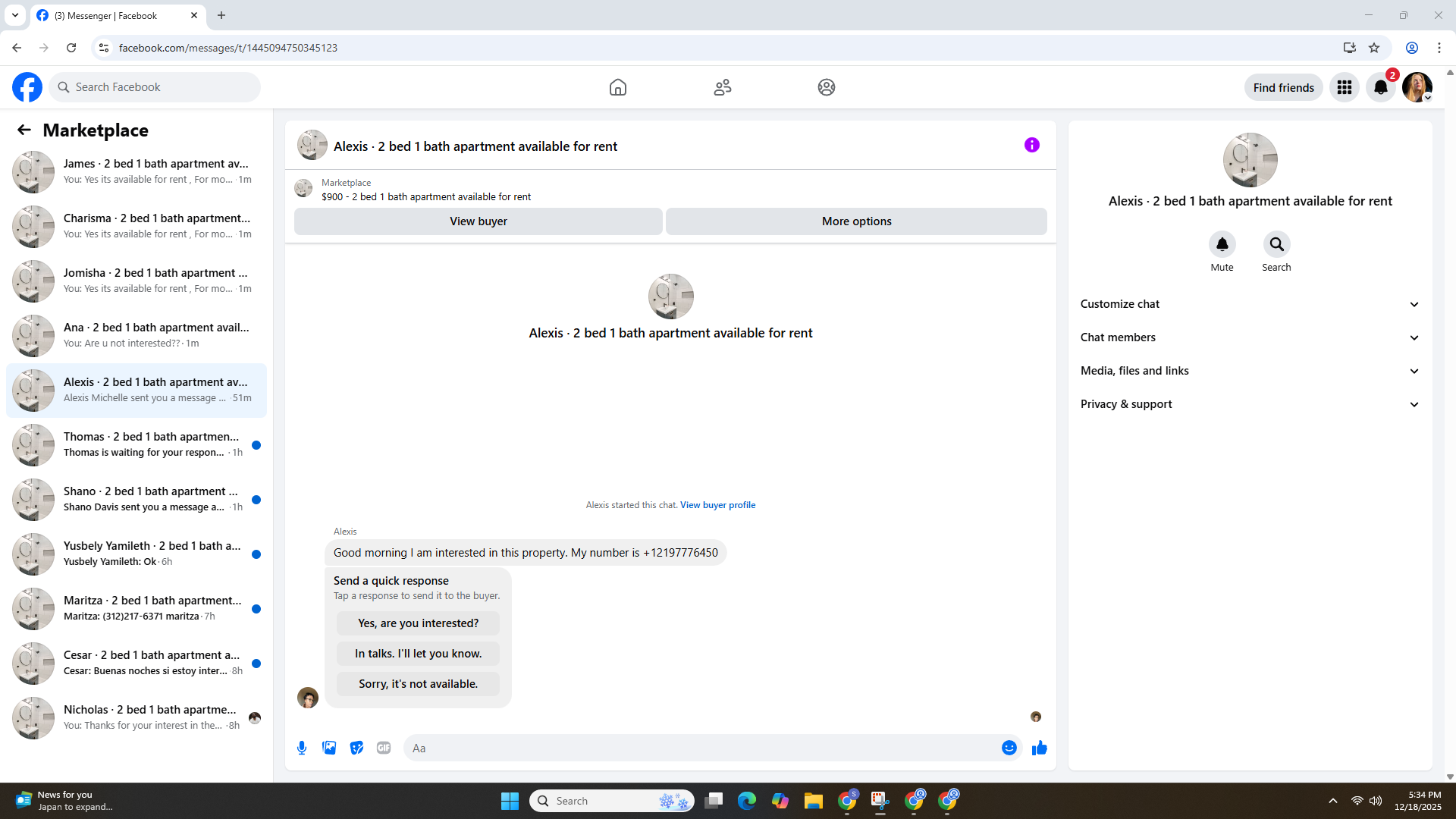Attach a photo using image icon
Screen dimensions: 1456x819
coord(329,748)
